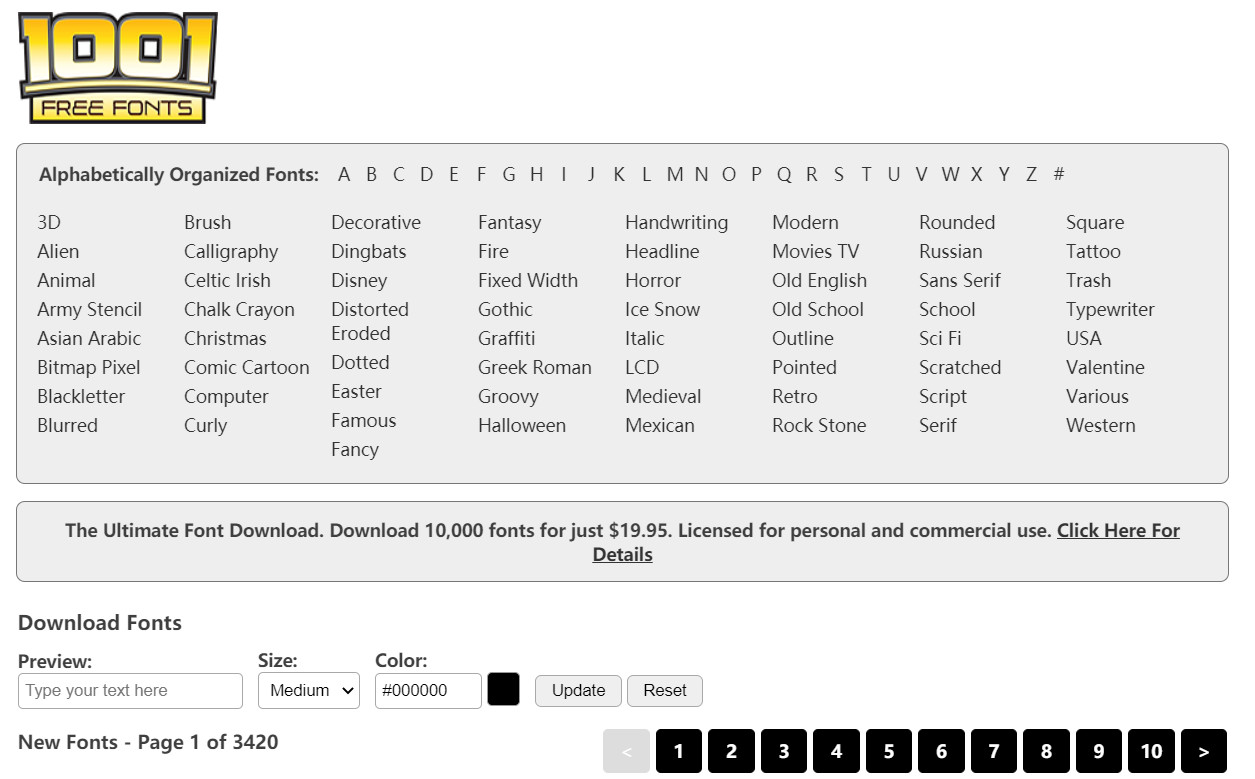Browse fonts starting with letter Z

(1031, 174)
